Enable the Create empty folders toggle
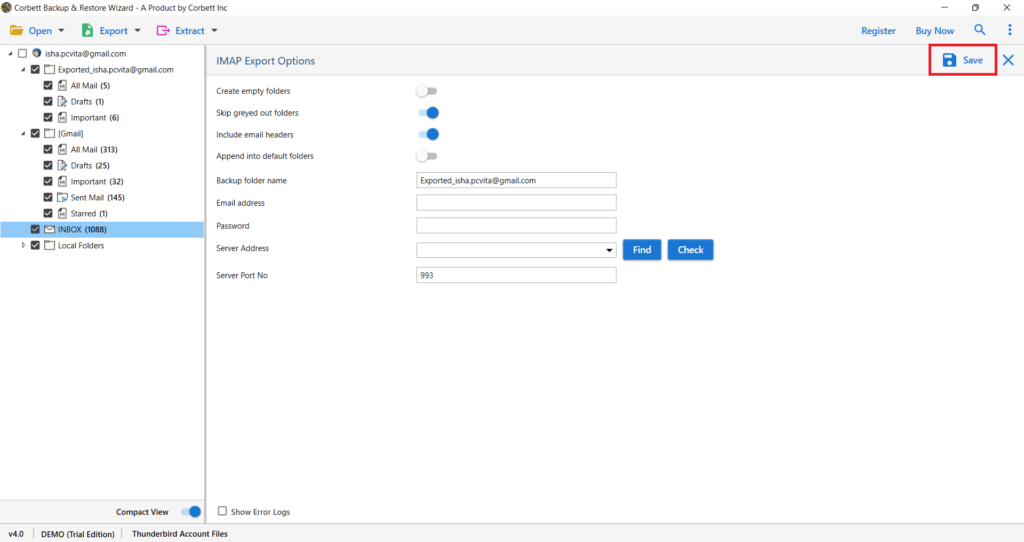Viewport: 1024px width, 542px height. 427,91
